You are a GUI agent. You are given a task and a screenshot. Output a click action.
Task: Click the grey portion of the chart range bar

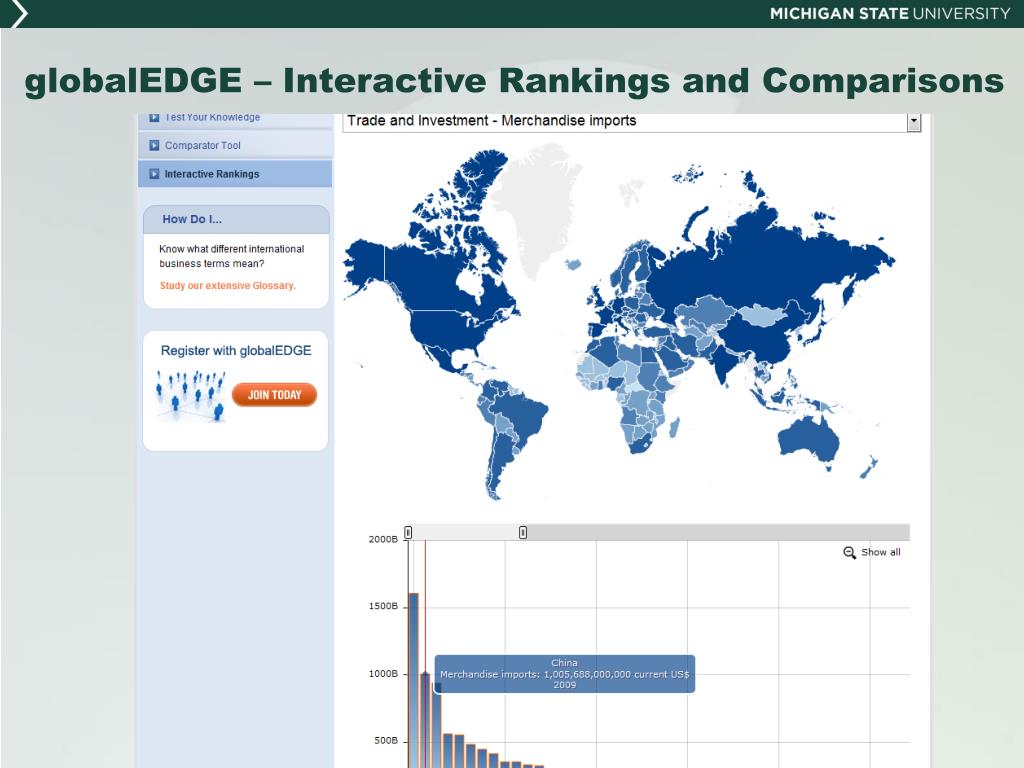tap(718, 532)
